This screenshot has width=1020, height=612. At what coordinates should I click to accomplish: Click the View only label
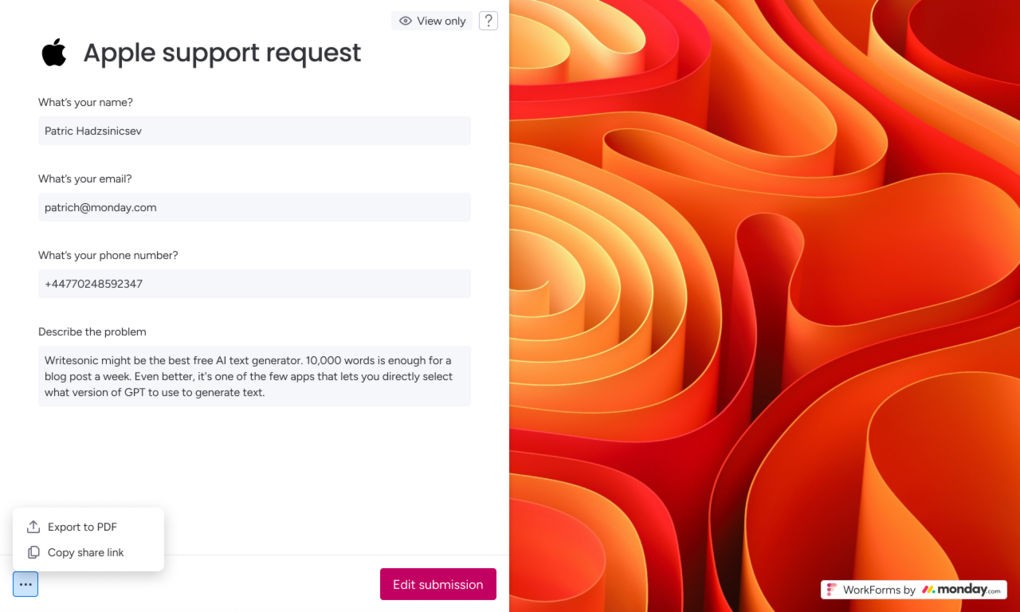click(x=441, y=21)
